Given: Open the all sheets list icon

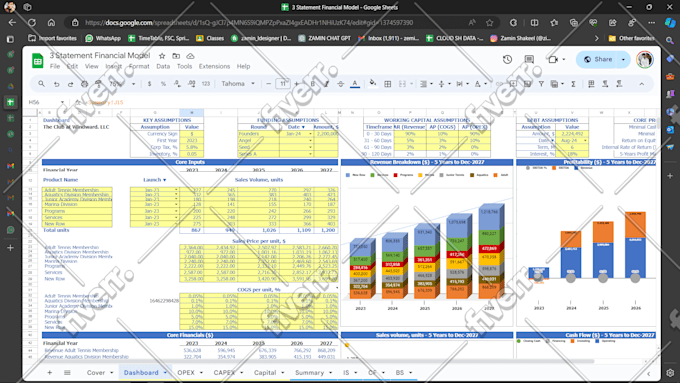Looking at the screenshot, I should [x=67, y=373].
